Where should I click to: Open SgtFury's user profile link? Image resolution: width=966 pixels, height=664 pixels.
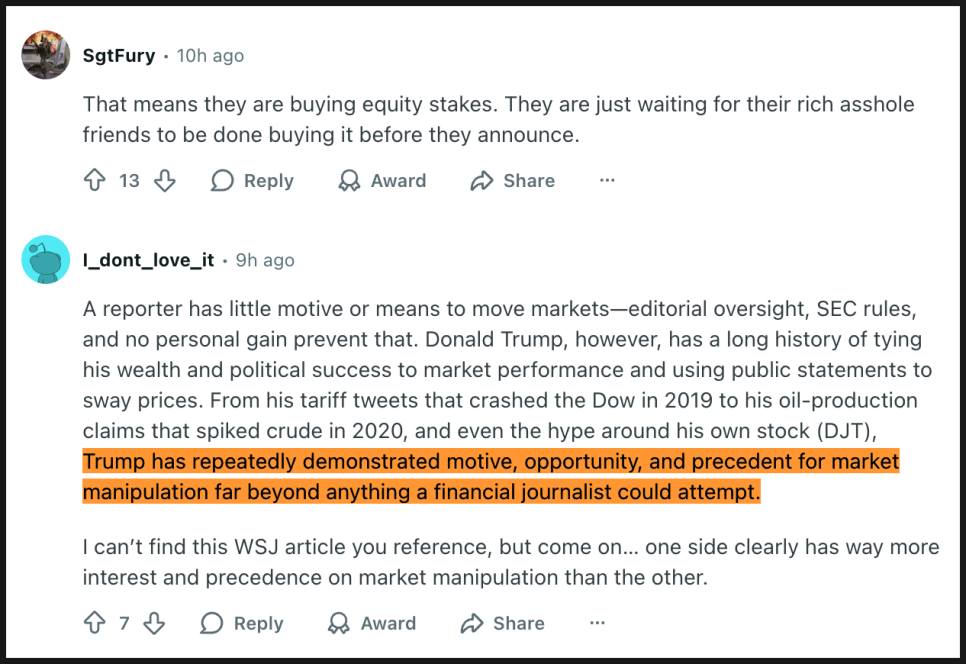(119, 56)
